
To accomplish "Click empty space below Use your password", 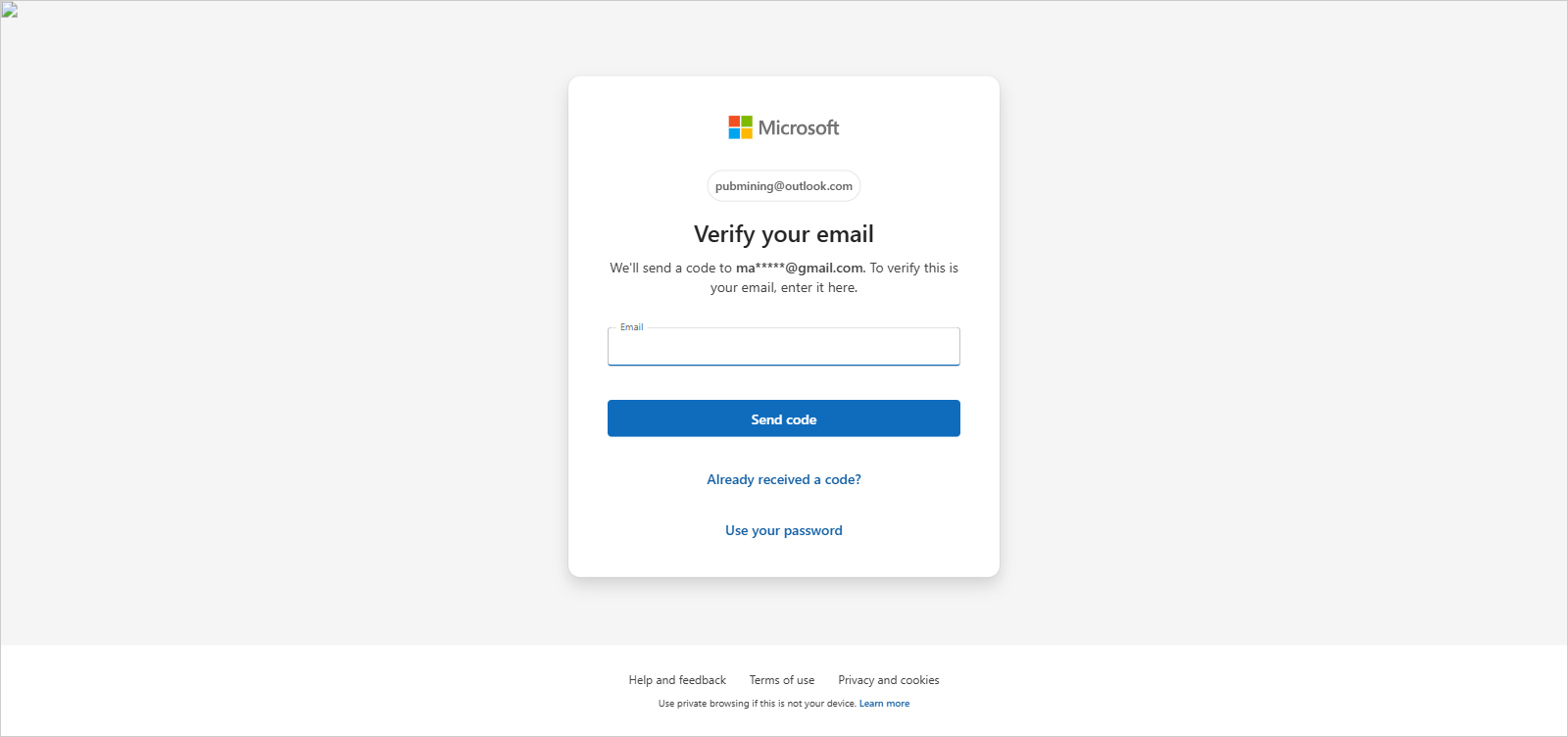I will tap(783, 559).
